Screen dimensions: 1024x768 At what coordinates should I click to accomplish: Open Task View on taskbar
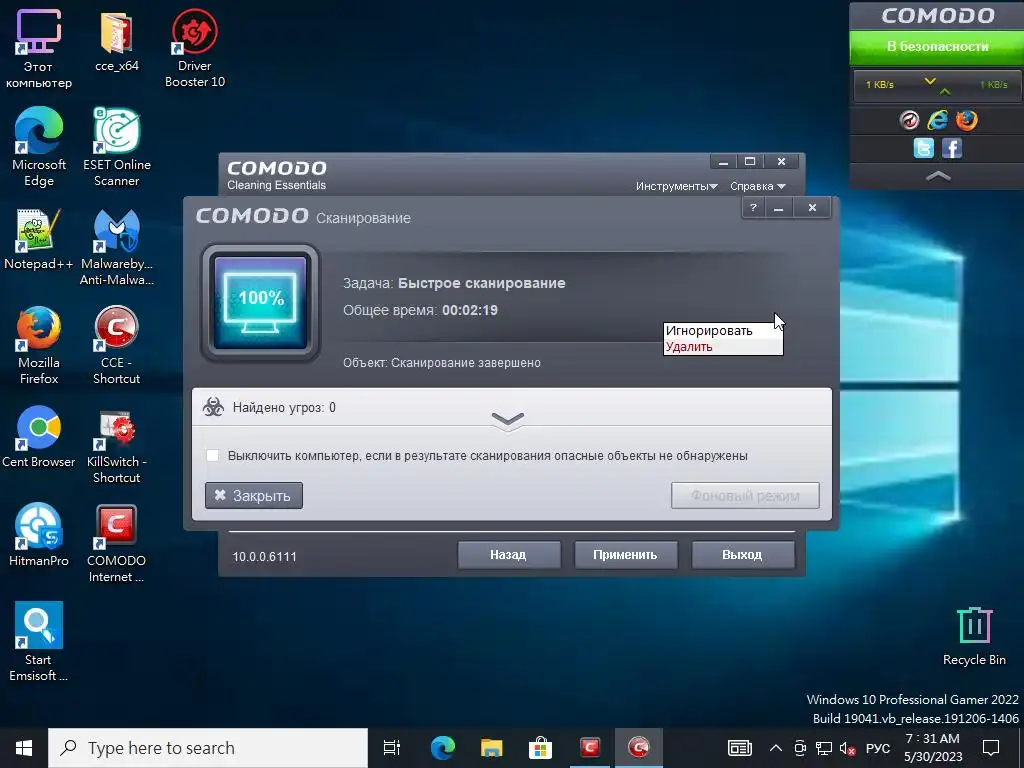tap(392, 748)
